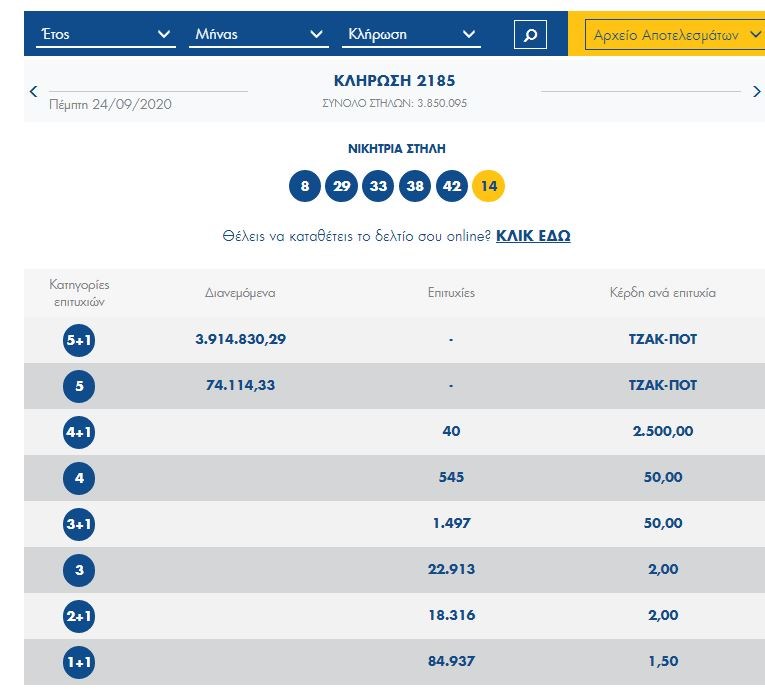Select winning number ball 29
Viewport: 765px width, 699px height.
coord(342,186)
